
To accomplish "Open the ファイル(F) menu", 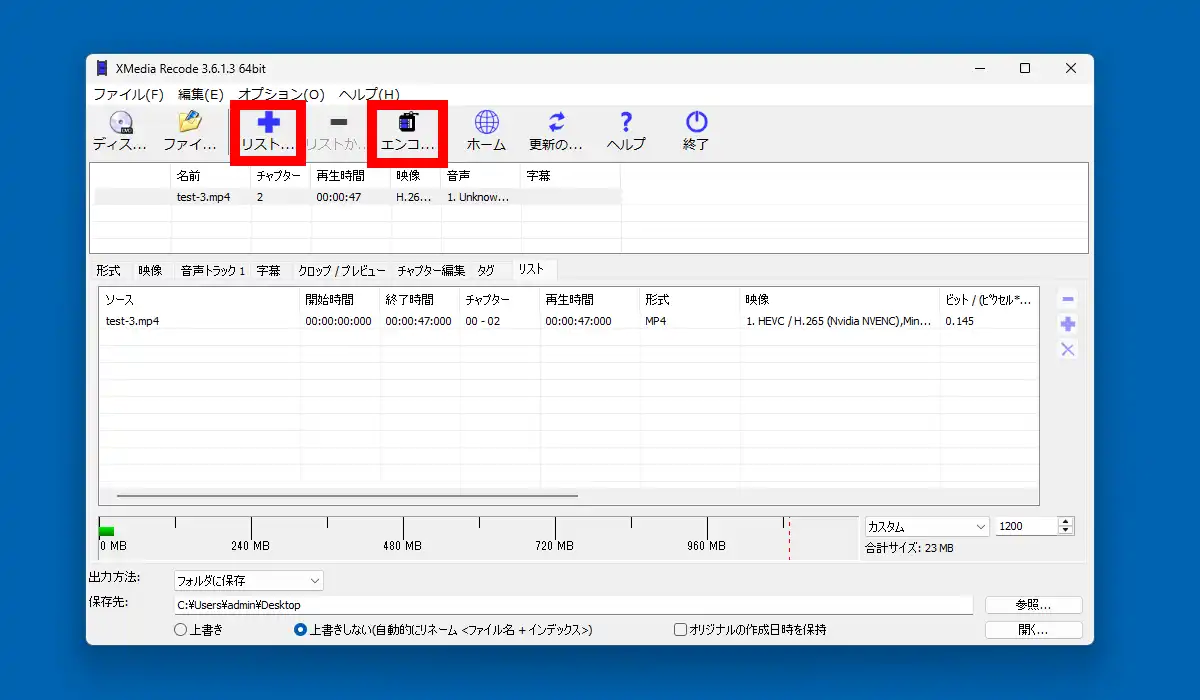I will coord(129,94).
